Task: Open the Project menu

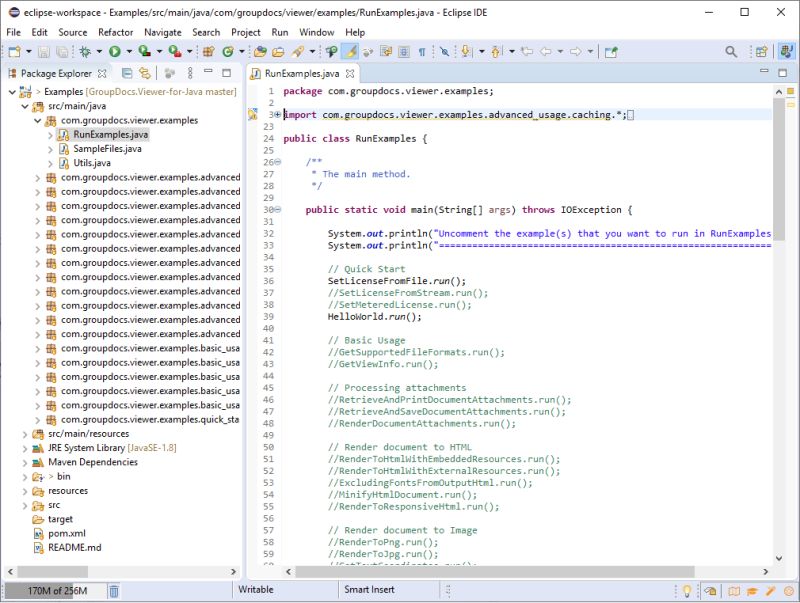Action: click(x=245, y=32)
